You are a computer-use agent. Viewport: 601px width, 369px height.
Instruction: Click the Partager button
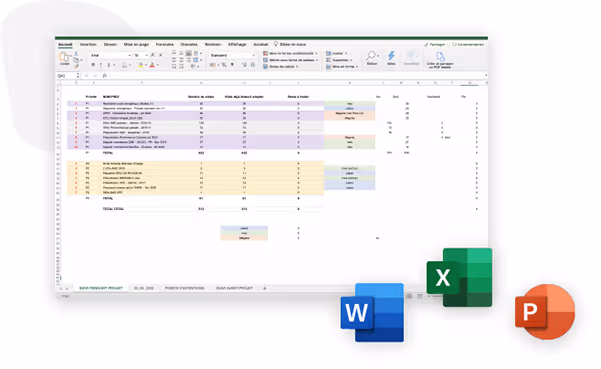coord(435,45)
